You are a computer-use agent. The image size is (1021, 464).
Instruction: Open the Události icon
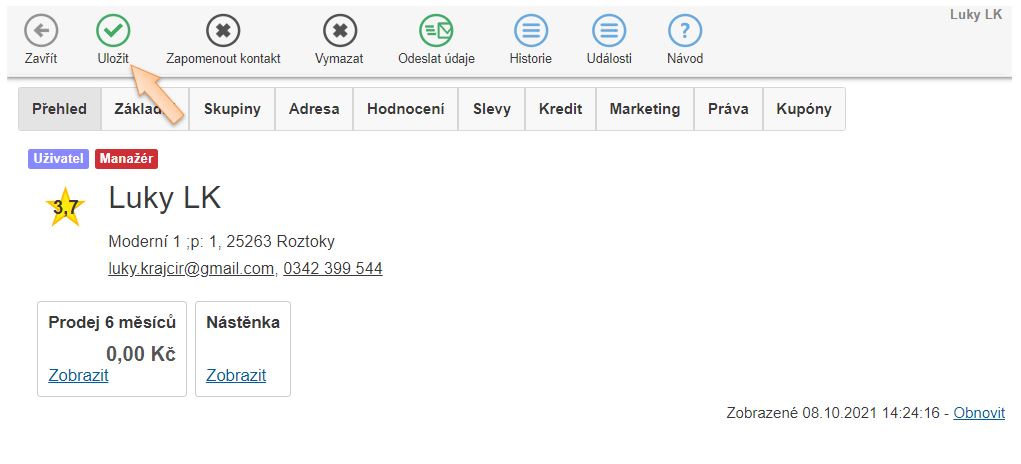tap(608, 31)
